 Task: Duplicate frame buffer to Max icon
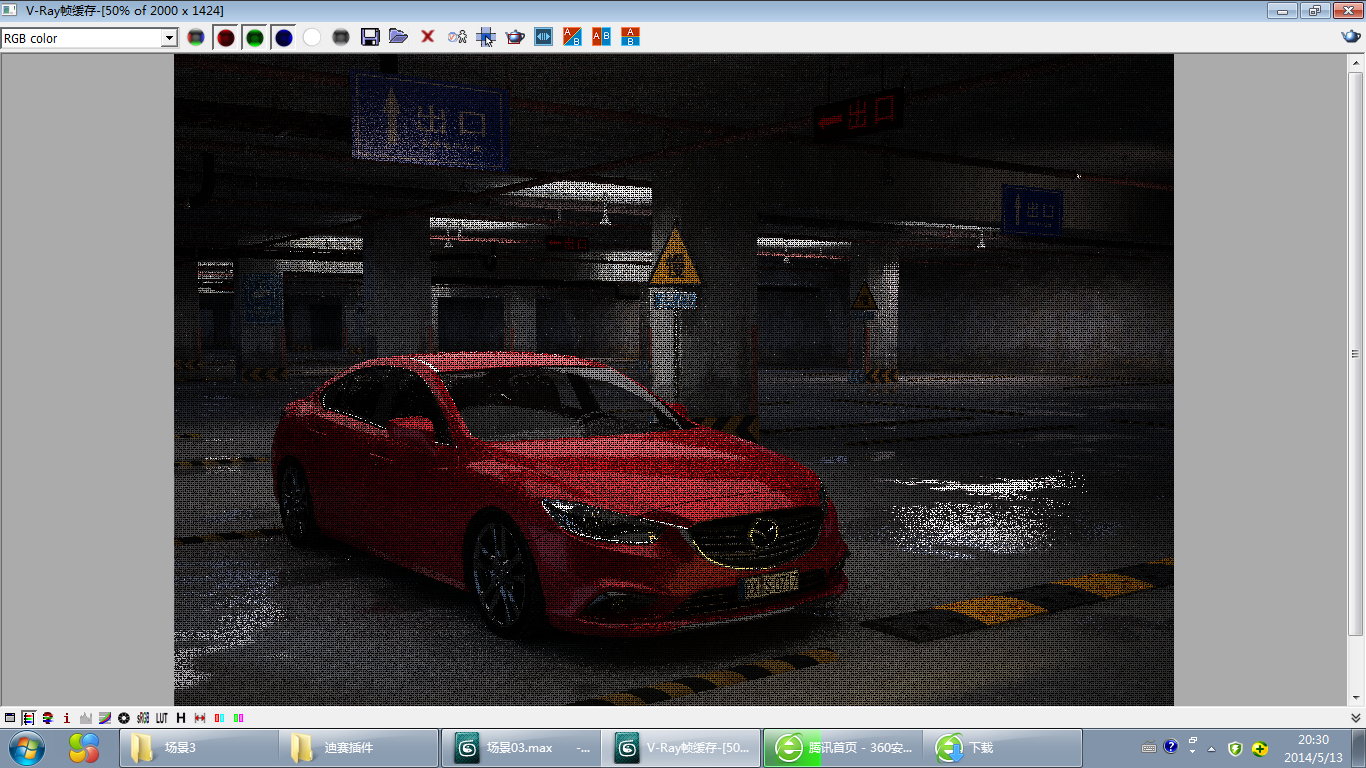tap(457, 37)
